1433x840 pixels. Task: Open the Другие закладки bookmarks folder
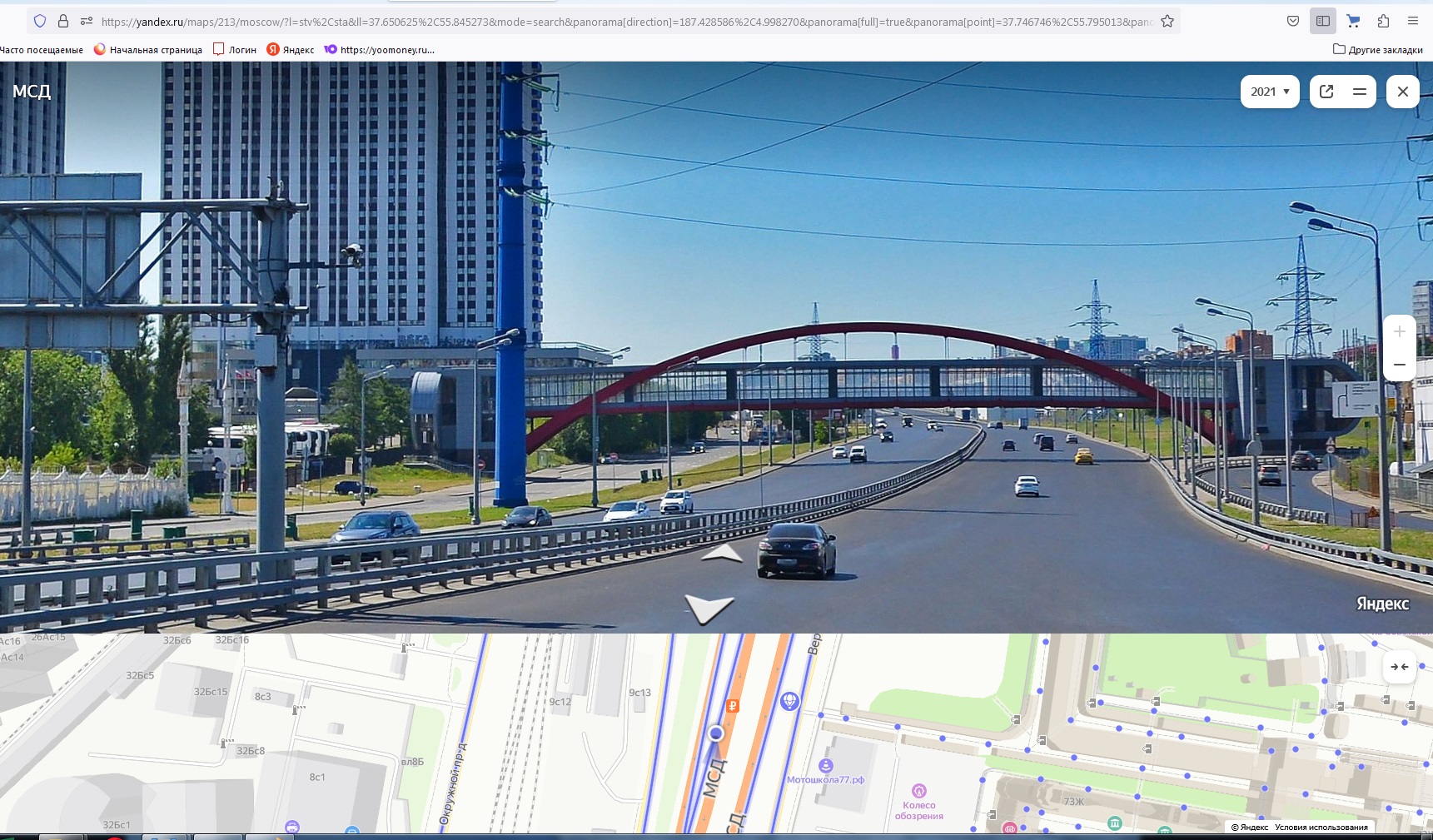tap(1378, 50)
